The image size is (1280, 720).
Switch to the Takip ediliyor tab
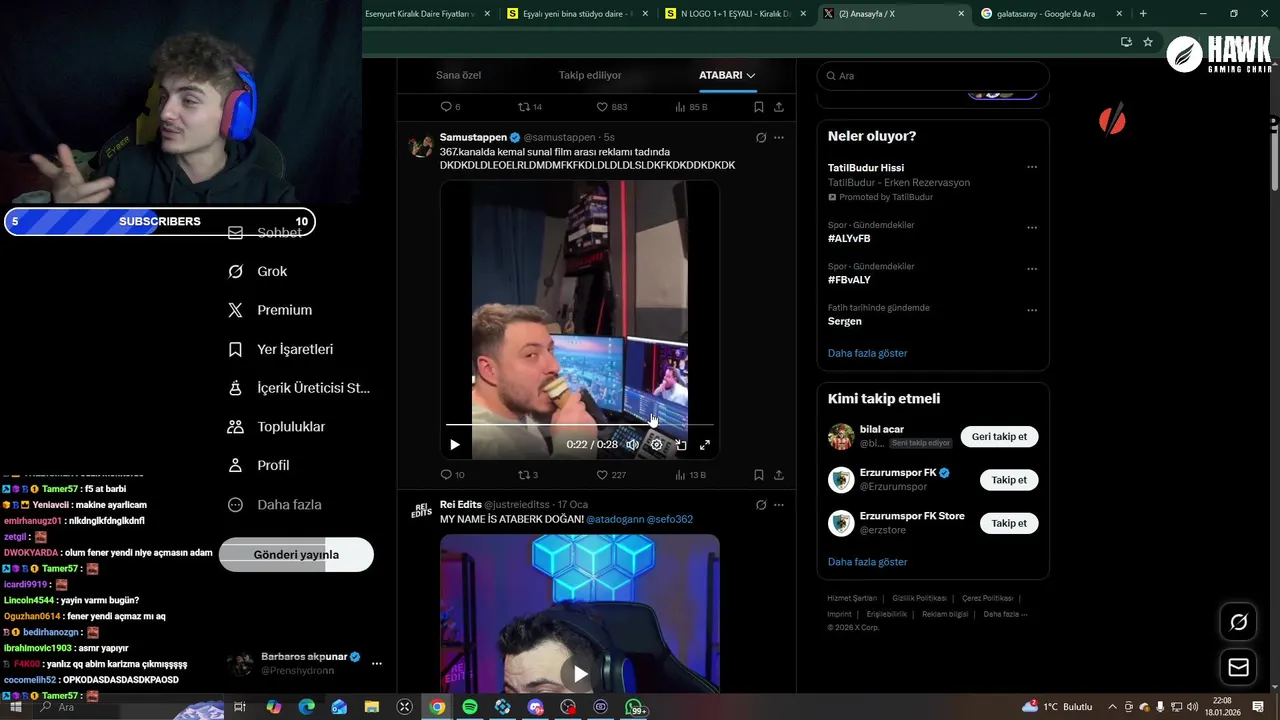coord(590,75)
